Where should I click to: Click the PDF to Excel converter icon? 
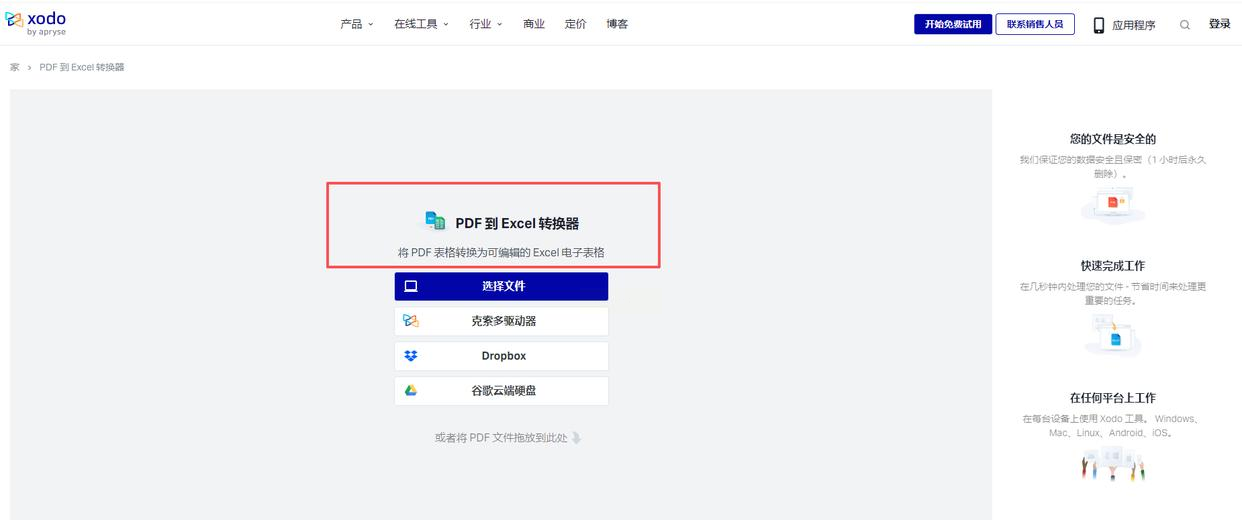(435, 222)
